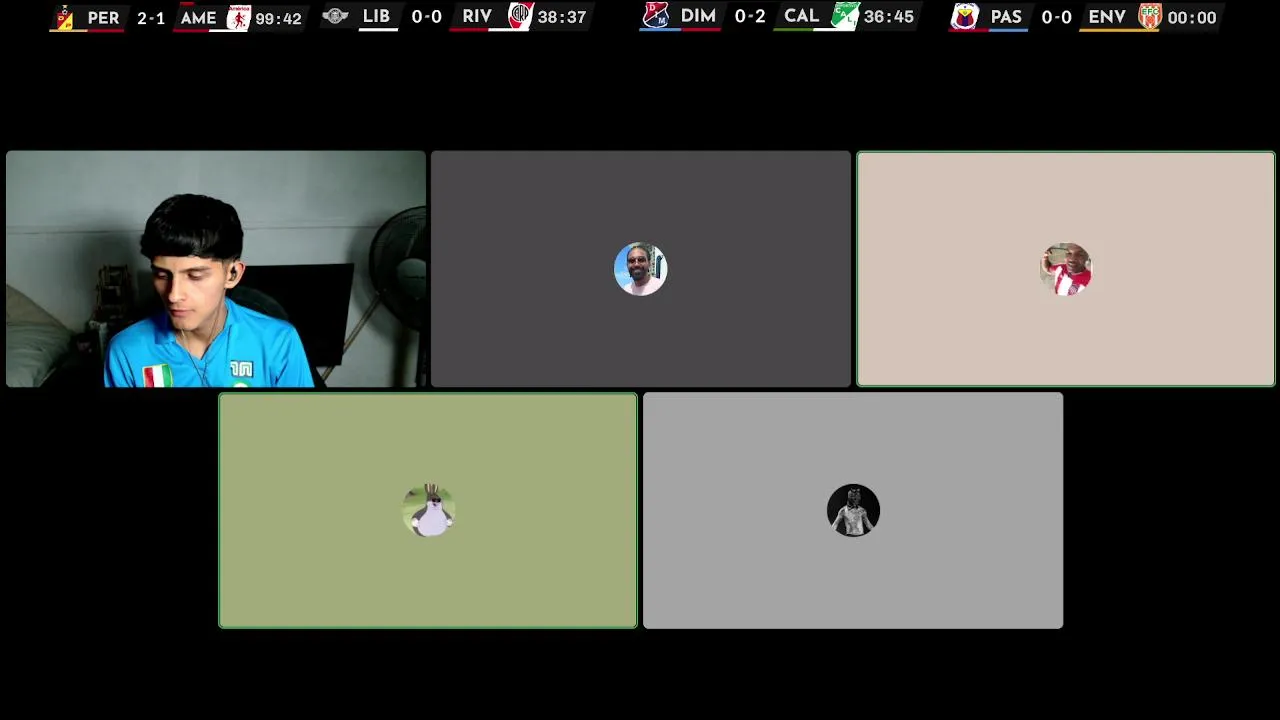The width and height of the screenshot is (1280, 720).
Task: Click the light gray participant tile
Action: 853,511
